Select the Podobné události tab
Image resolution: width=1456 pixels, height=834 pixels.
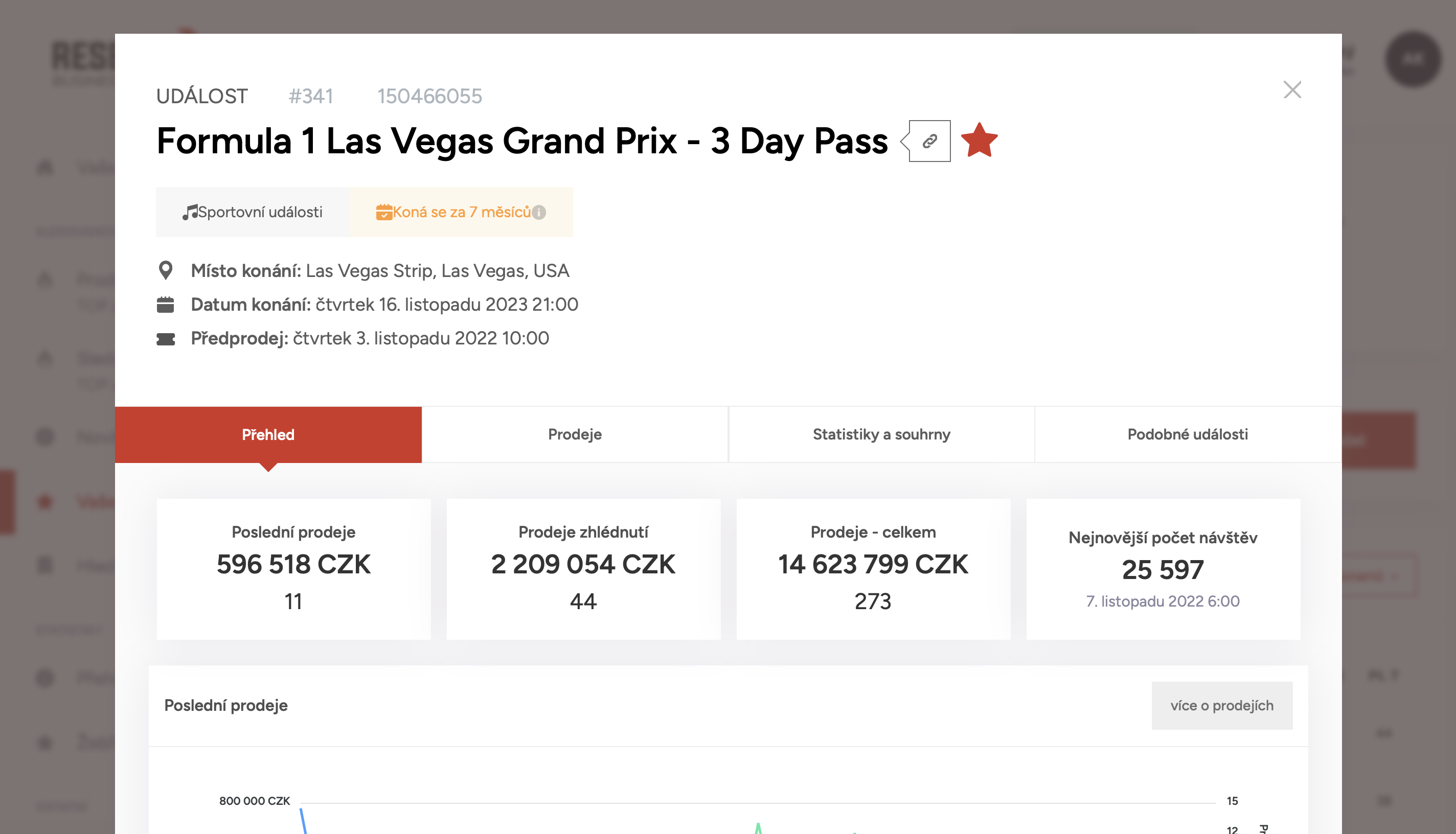coord(1188,435)
